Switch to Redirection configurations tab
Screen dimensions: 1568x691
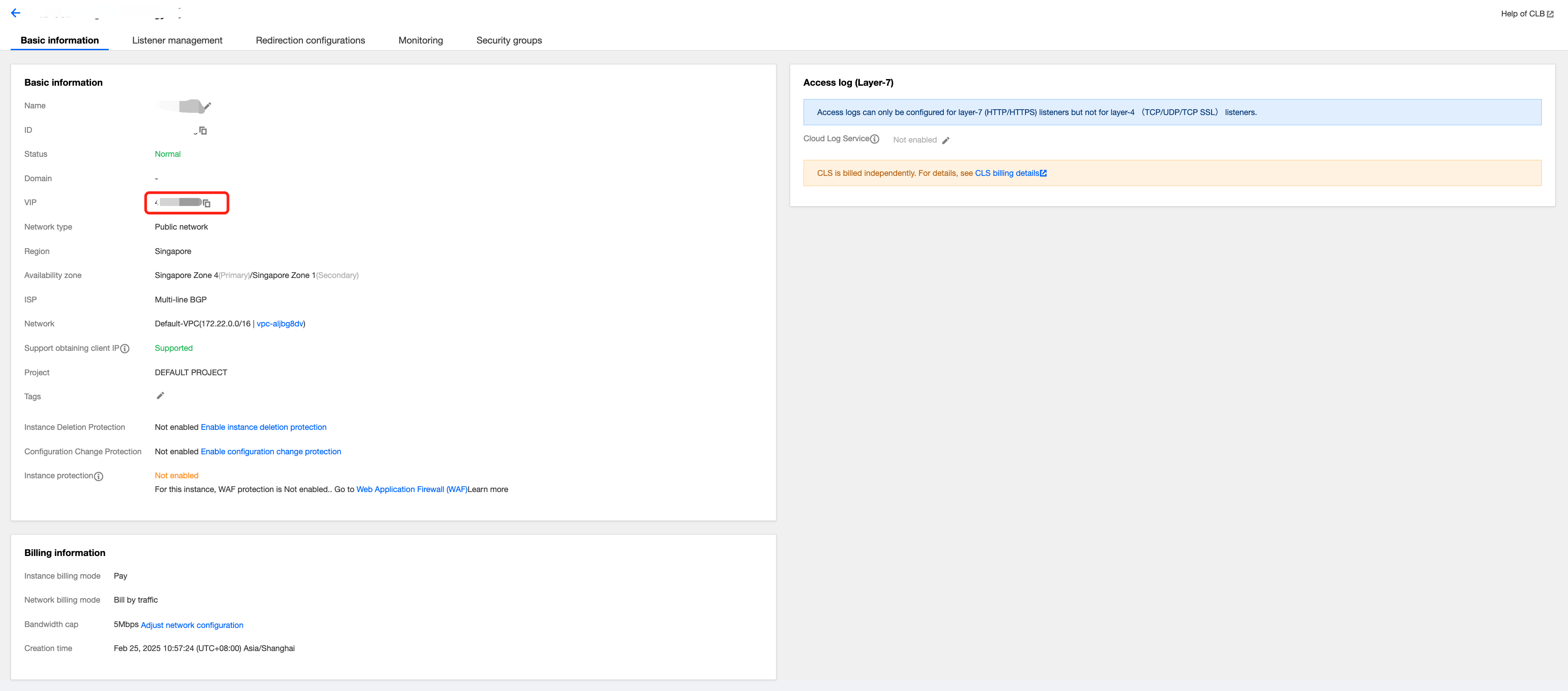(x=310, y=40)
